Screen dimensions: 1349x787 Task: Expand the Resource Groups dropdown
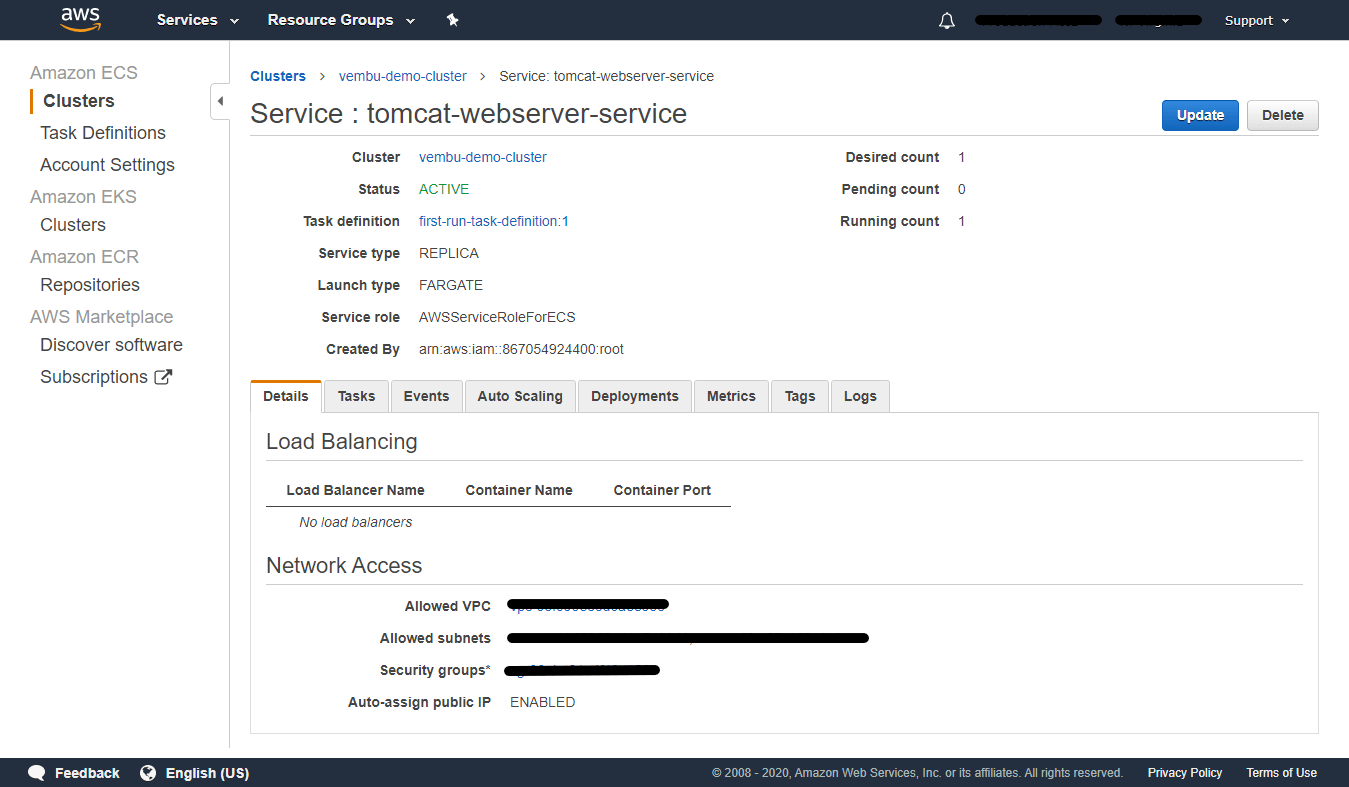339,20
